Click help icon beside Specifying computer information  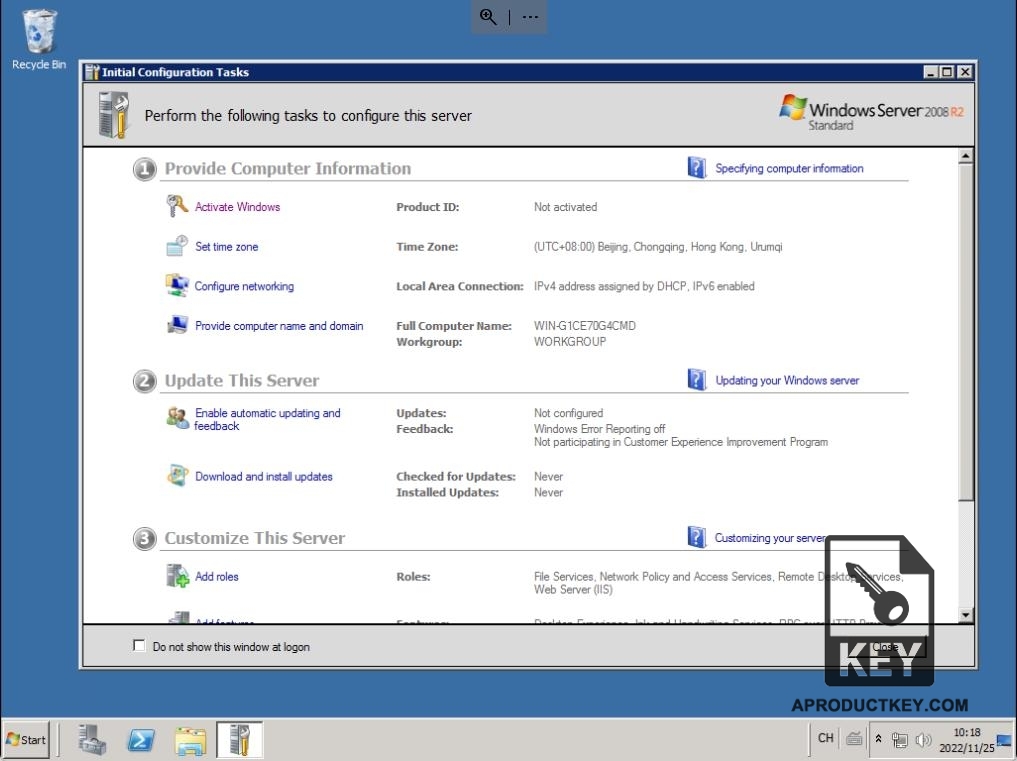(x=697, y=167)
